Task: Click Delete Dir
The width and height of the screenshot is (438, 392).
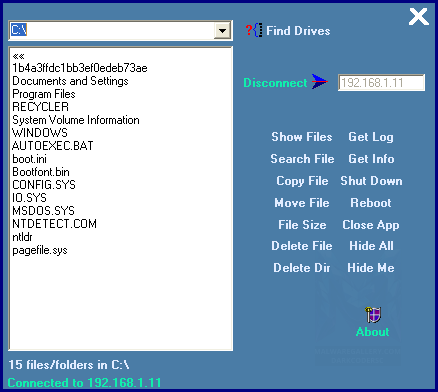Action: coord(302,268)
